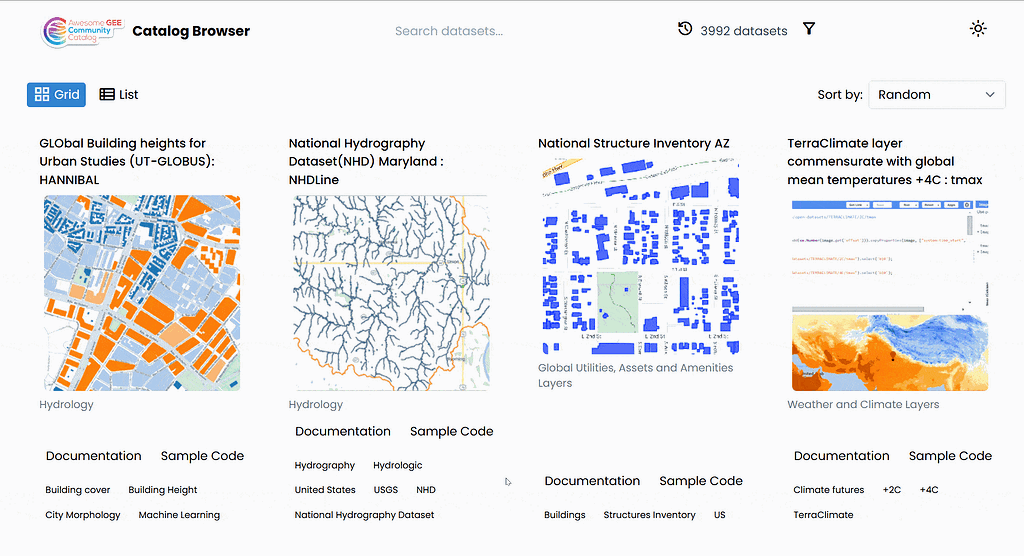Click the history clock icon beside dataset count
1024x556 pixels.
point(685,30)
